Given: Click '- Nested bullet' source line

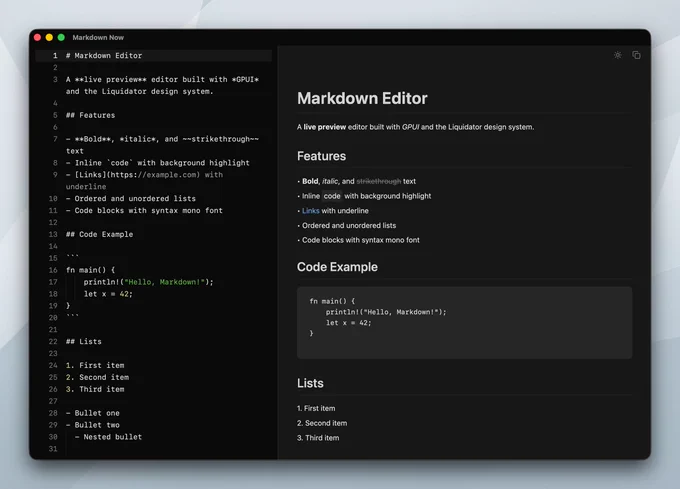Looking at the screenshot, I should tap(108, 437).
